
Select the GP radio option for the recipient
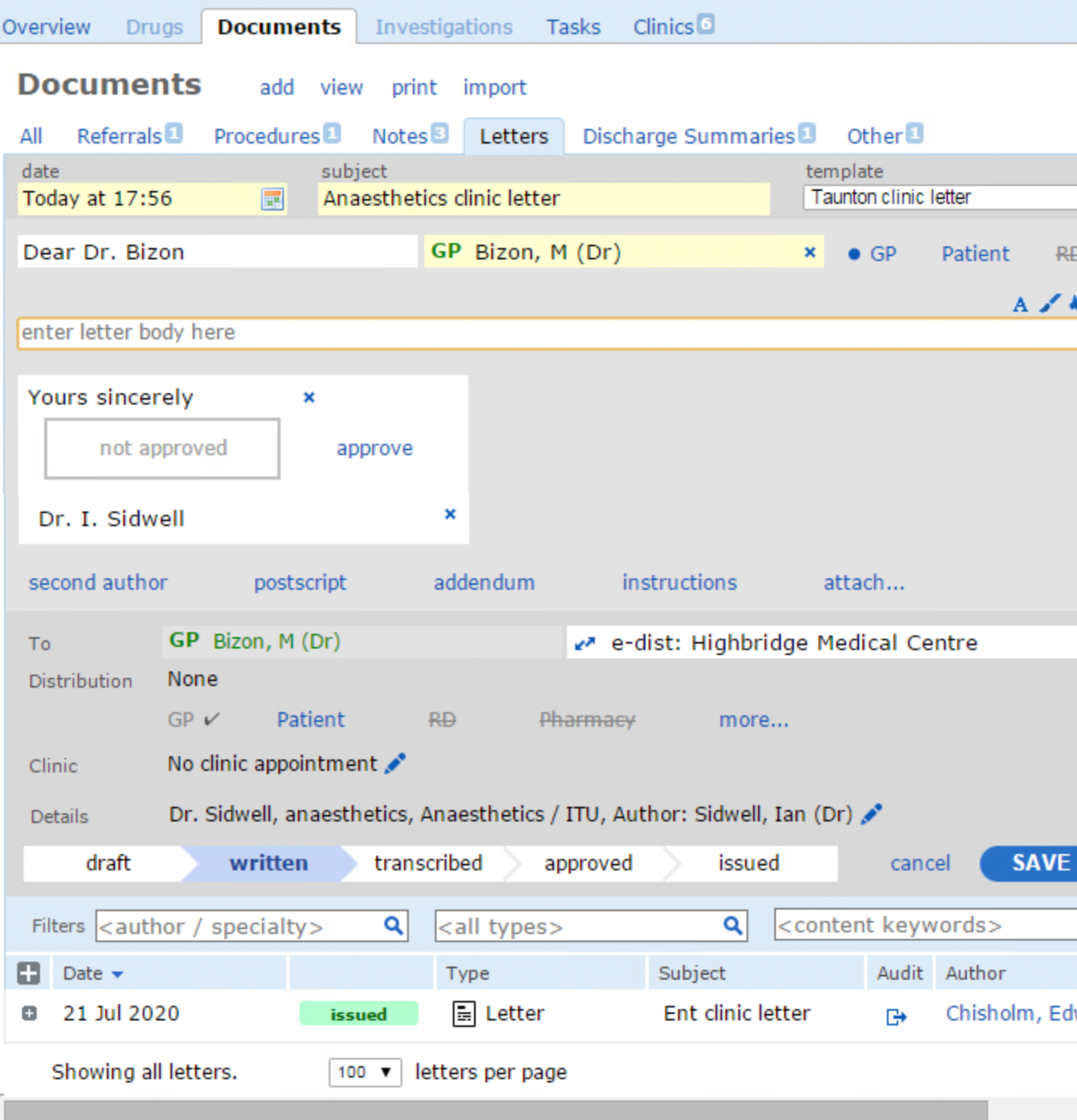[853, 255]
